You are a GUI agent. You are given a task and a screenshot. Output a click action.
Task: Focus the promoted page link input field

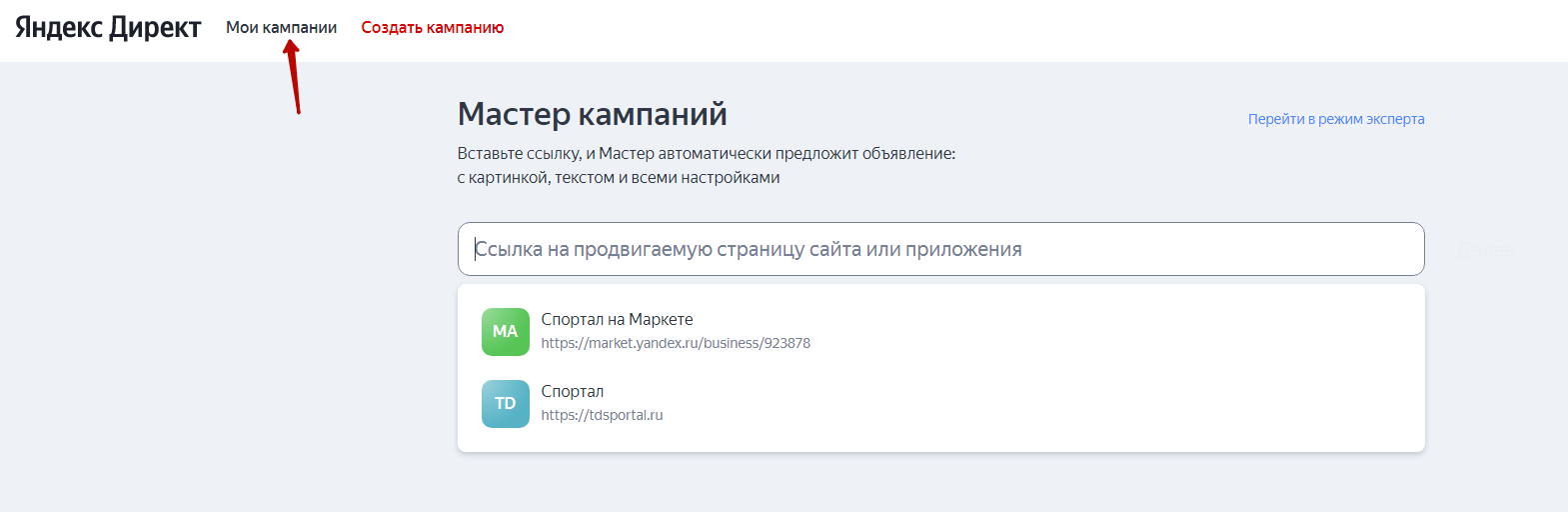(939, 249)
